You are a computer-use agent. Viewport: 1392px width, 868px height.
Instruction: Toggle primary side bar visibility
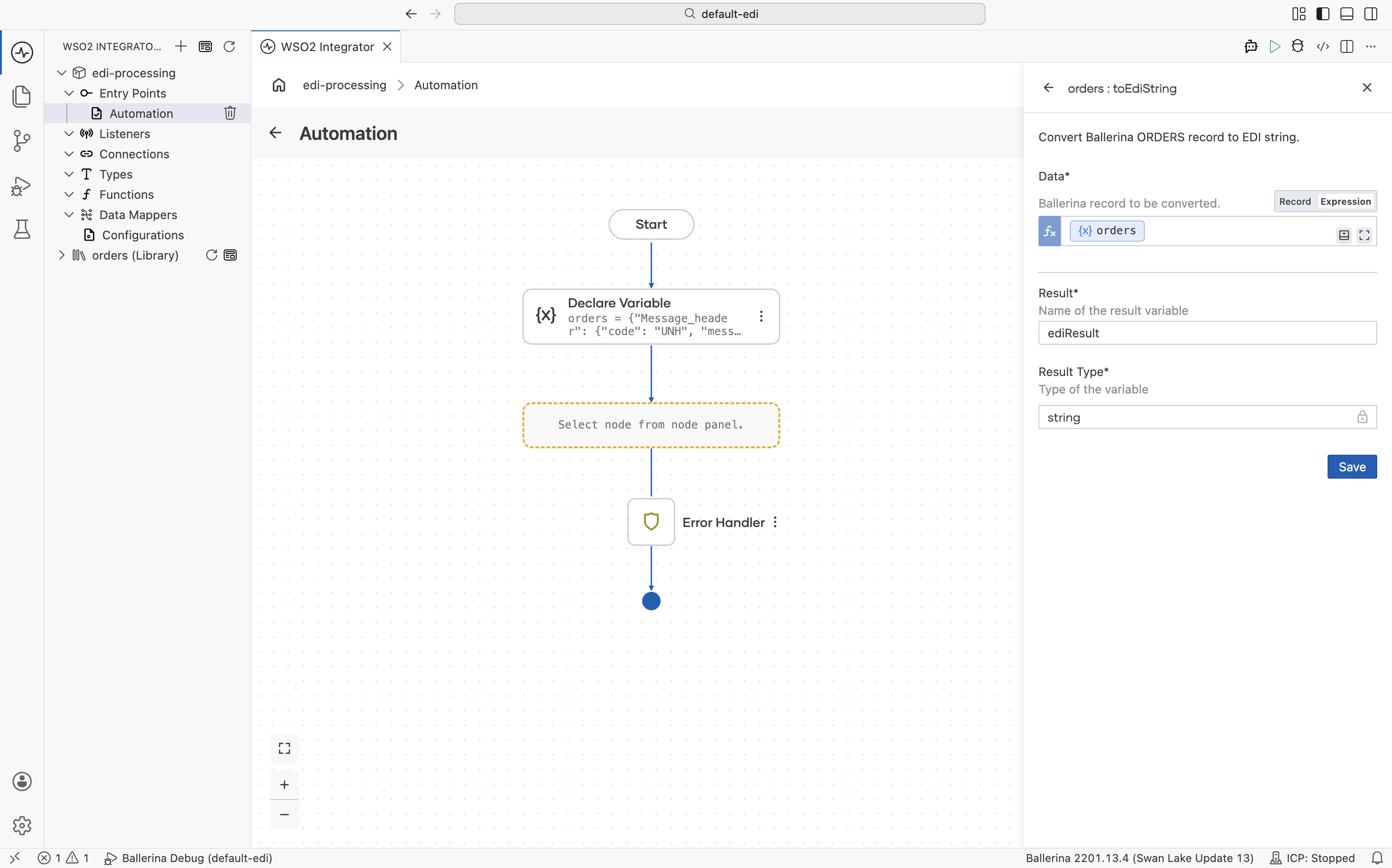click(1323, 14)
